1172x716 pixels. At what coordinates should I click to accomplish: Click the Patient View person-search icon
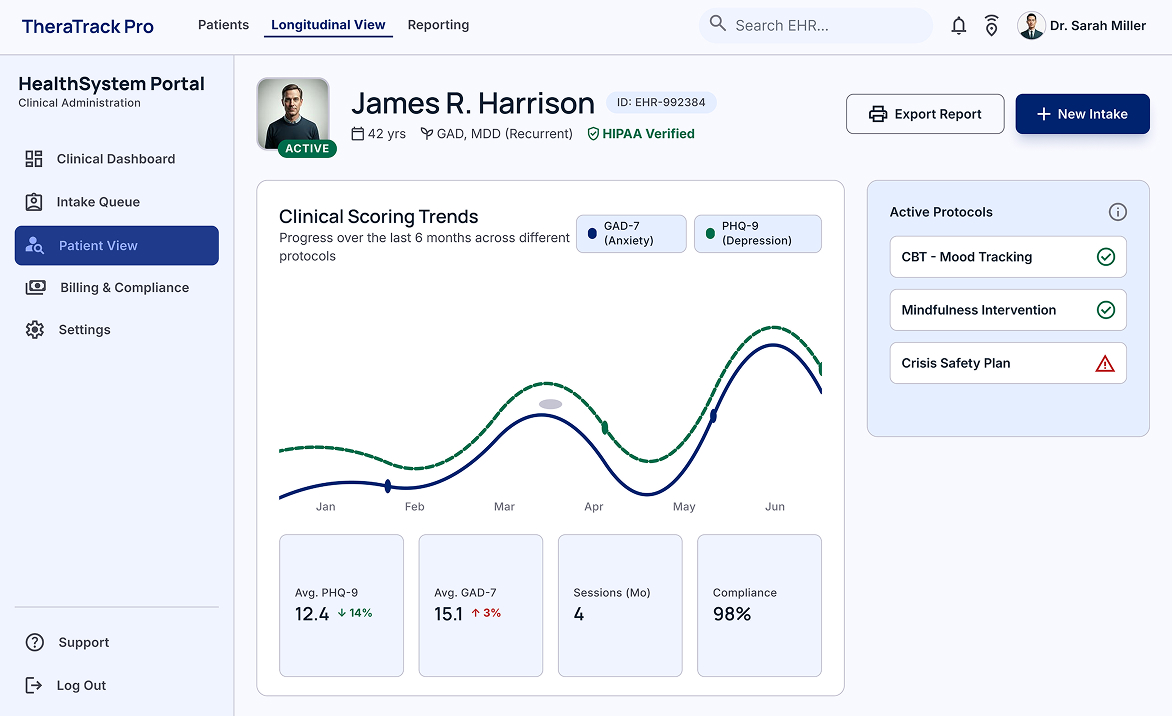[34, 245]
